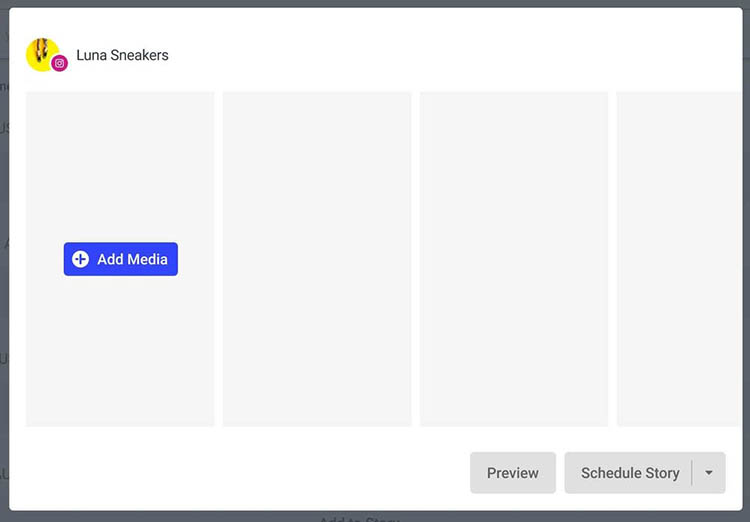Screen dimensions: 750x522
Task: Open the Preview button
Action: point(513,473)
